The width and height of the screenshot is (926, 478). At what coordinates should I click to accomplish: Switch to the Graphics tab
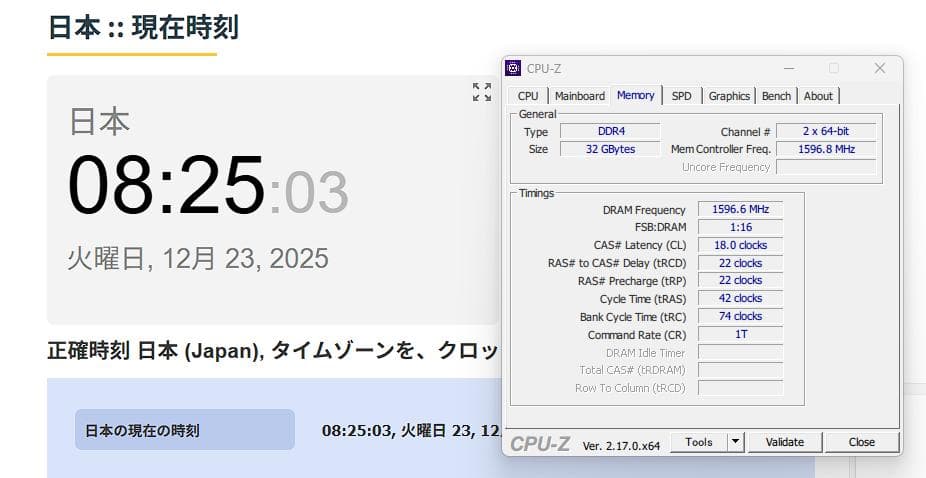pyautogui.click(x=729, y=96)
